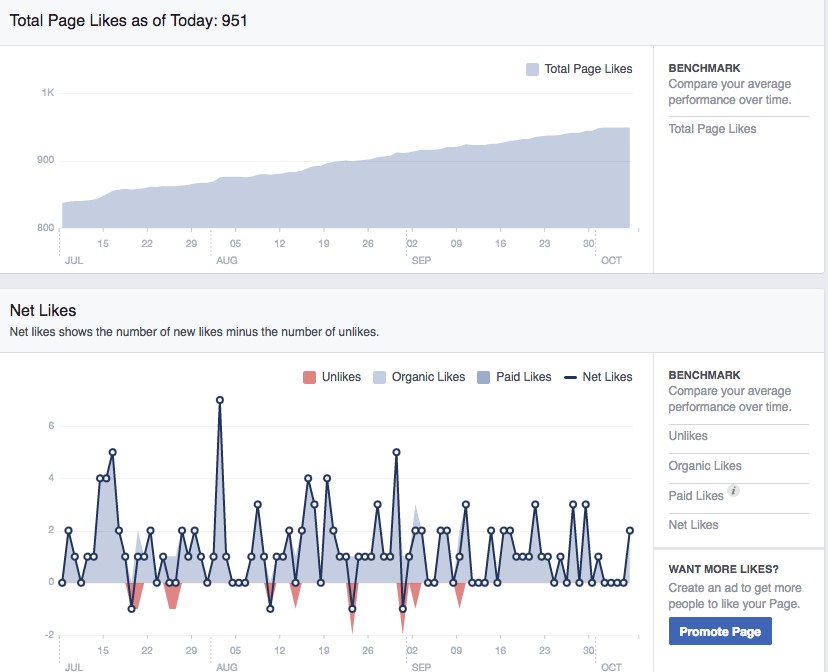This screenshot has height=672, width=828.
Task: Open the Total Page Likes benchmark link
Action: click(x=712, y=129)
